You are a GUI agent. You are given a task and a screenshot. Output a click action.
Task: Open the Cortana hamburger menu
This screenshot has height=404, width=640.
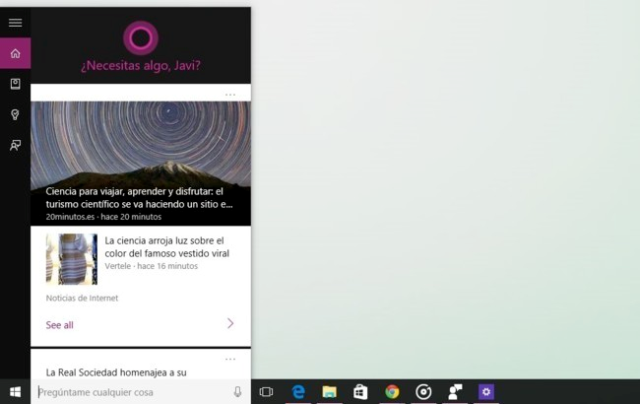[x=15, y=22]
